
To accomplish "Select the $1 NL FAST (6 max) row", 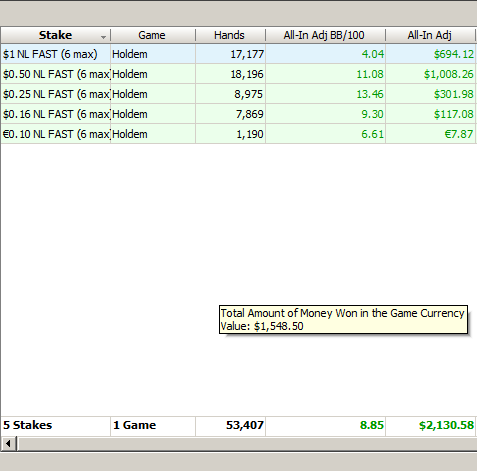I will (238, 54).
